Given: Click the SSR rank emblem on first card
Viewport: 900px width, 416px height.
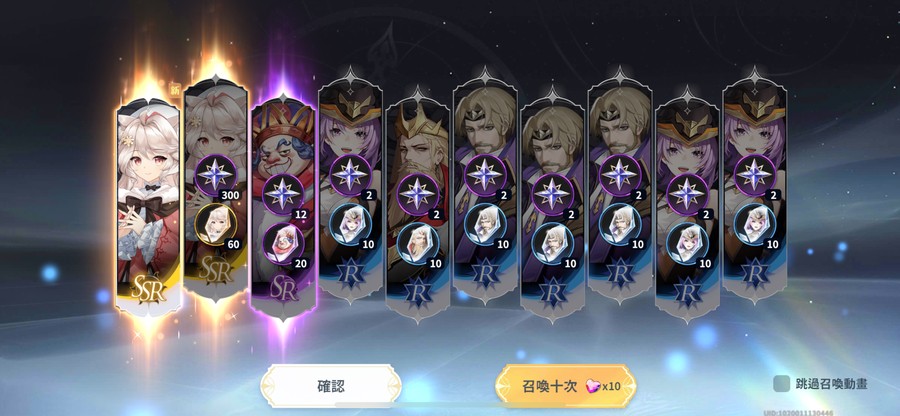Looking at the screenshot, I should click(149, 291).
